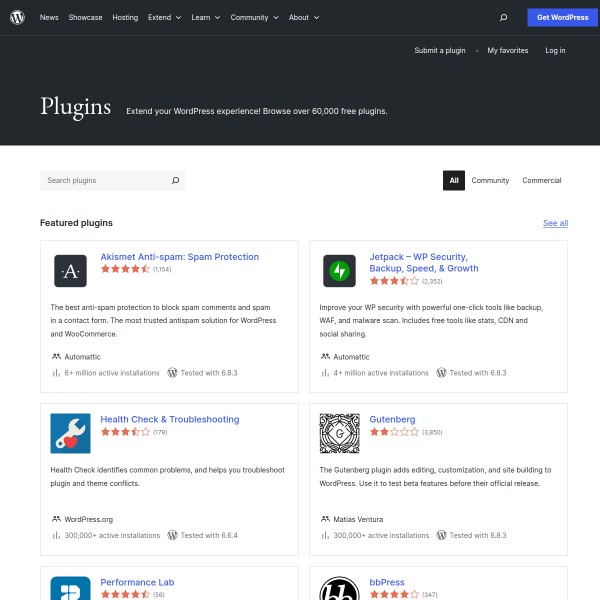Click the WordPress logo in header

[x=17, y=17]
